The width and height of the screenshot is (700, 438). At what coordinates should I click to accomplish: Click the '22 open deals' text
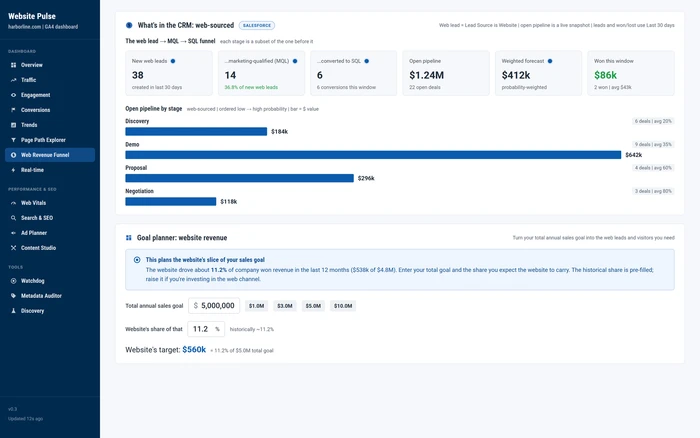425,88
